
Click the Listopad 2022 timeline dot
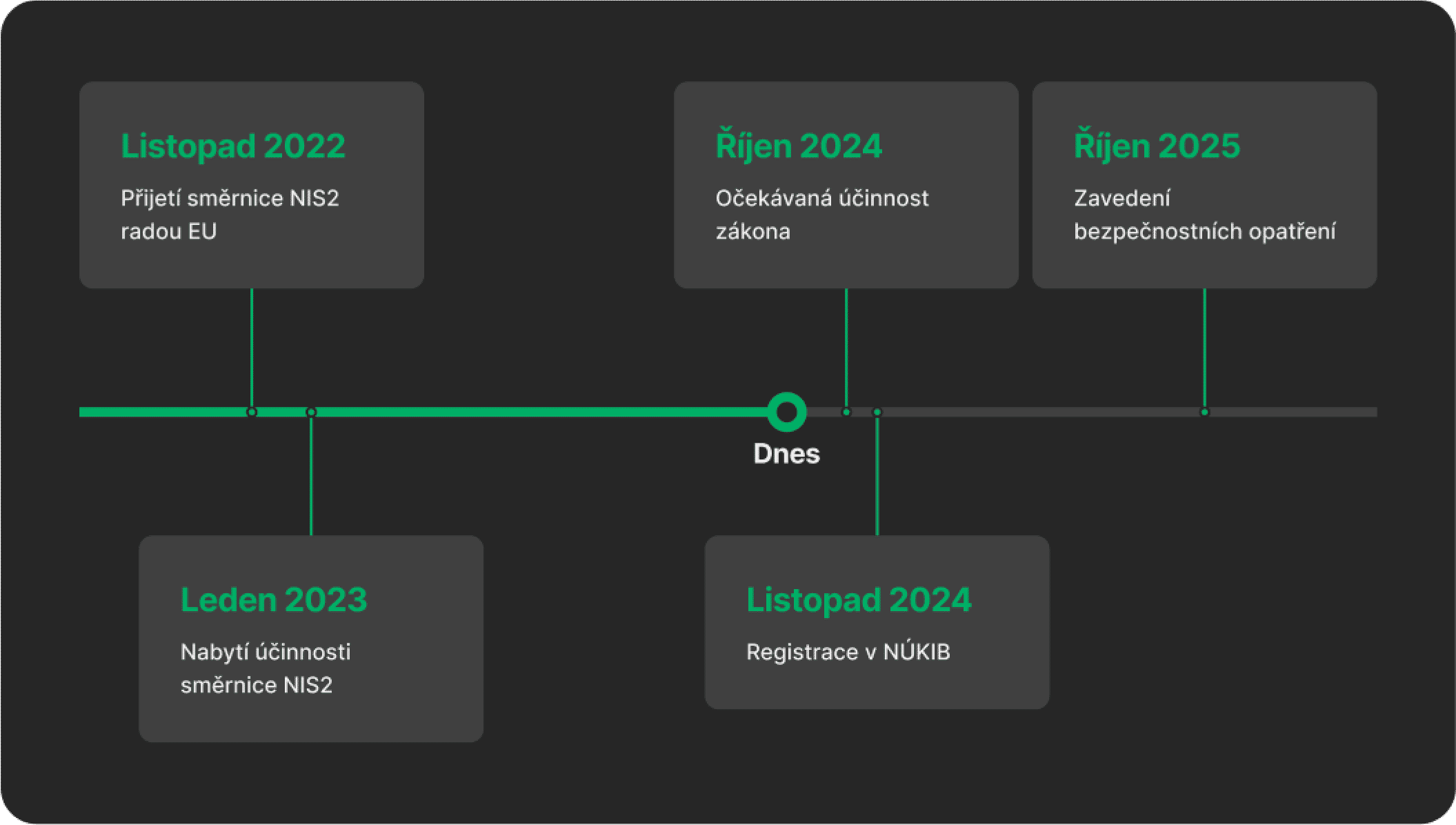252,412
